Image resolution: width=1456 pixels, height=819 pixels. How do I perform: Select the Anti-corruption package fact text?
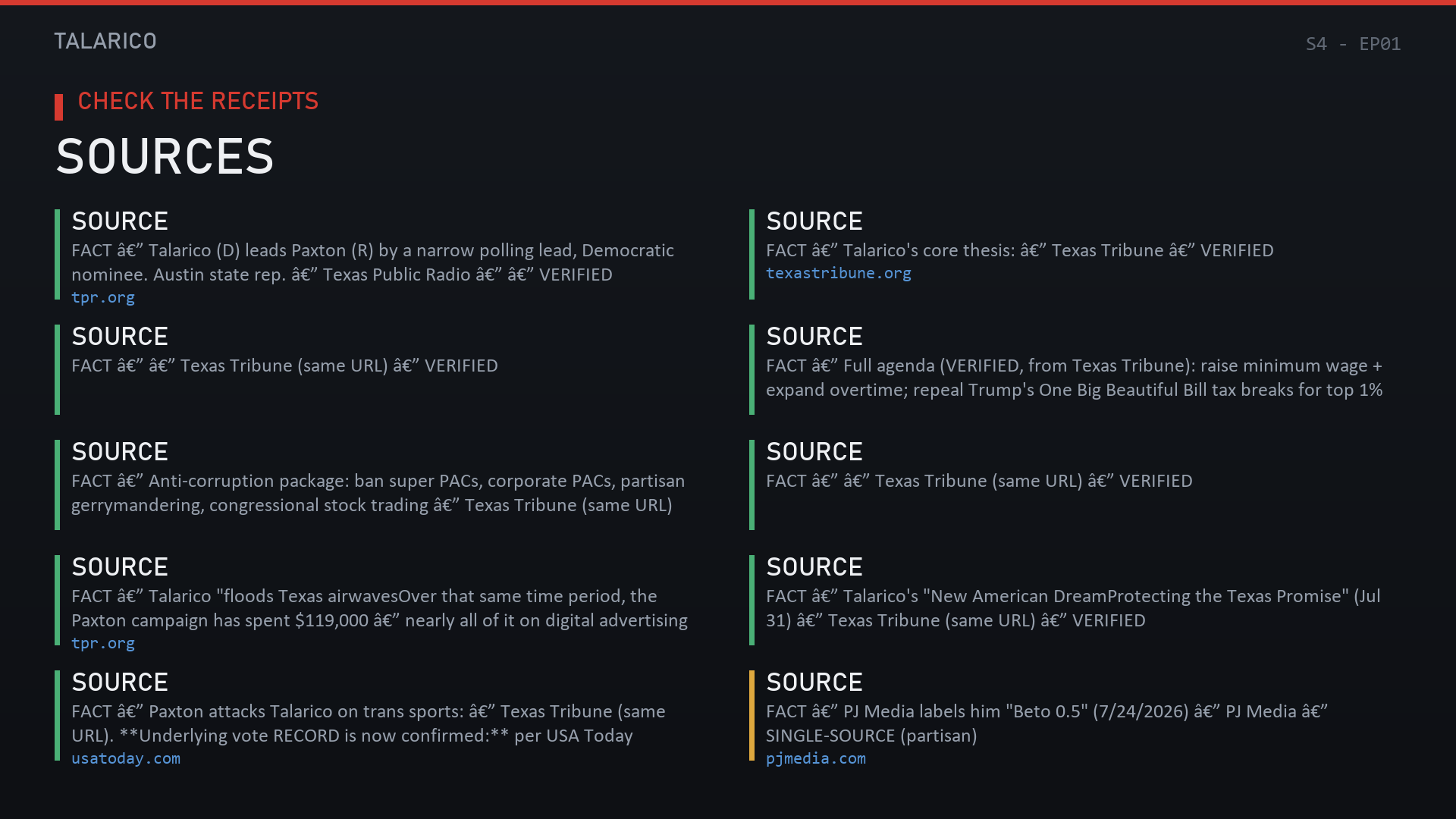coord(378,493)
